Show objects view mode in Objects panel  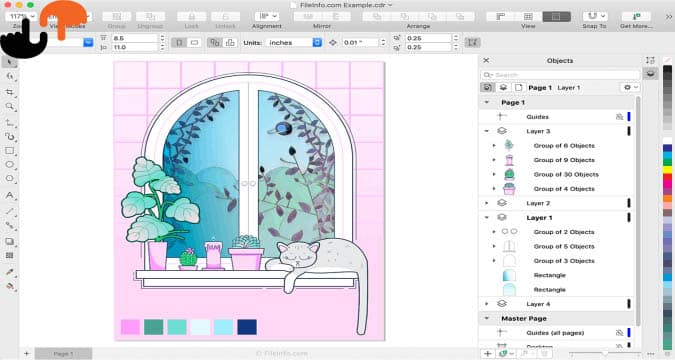(487, 87)
